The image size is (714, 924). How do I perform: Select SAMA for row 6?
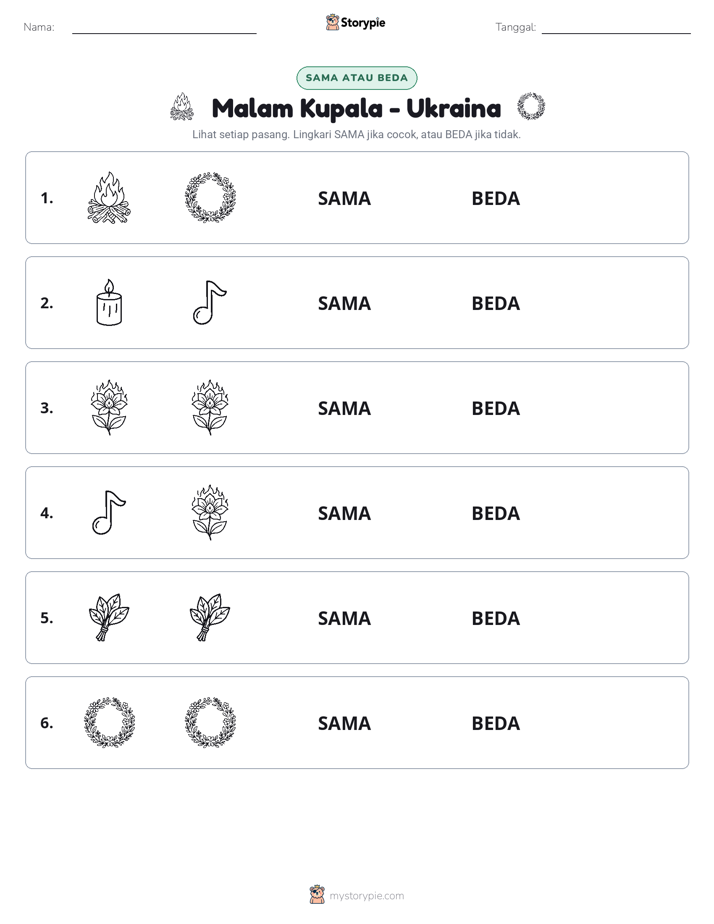coord(344,723)
